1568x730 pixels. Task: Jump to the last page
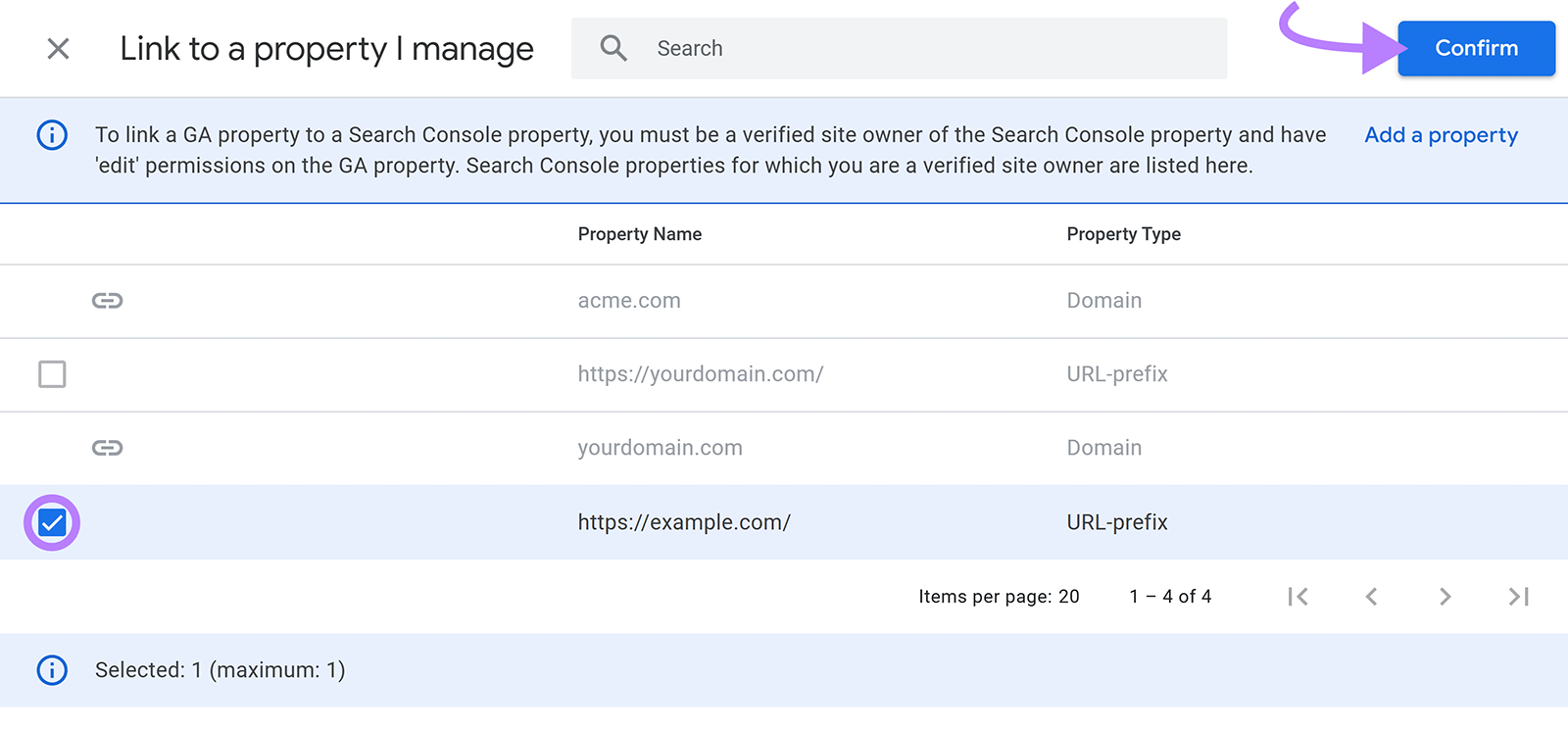(x=1518, y=597)
